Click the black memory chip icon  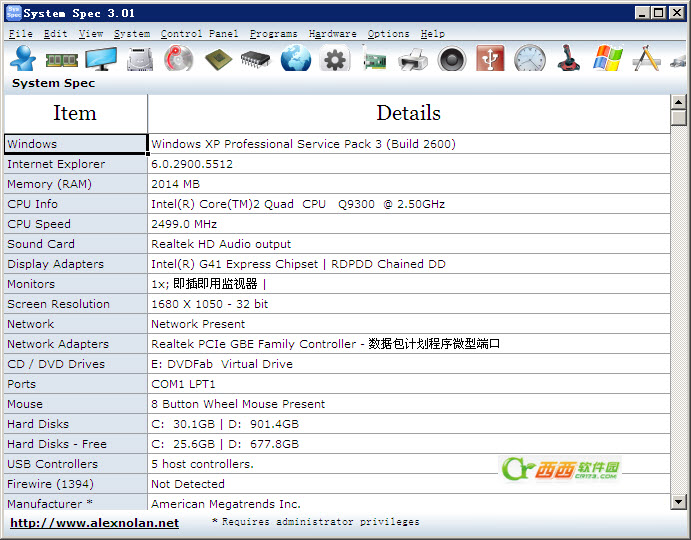pyautogui.click(x=256, y=60)
